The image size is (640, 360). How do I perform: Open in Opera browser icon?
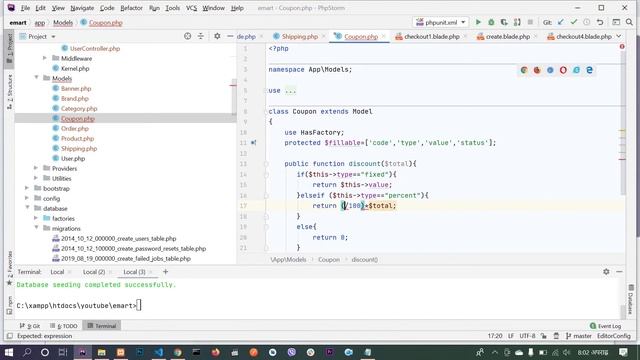click(x=563, y=70)
